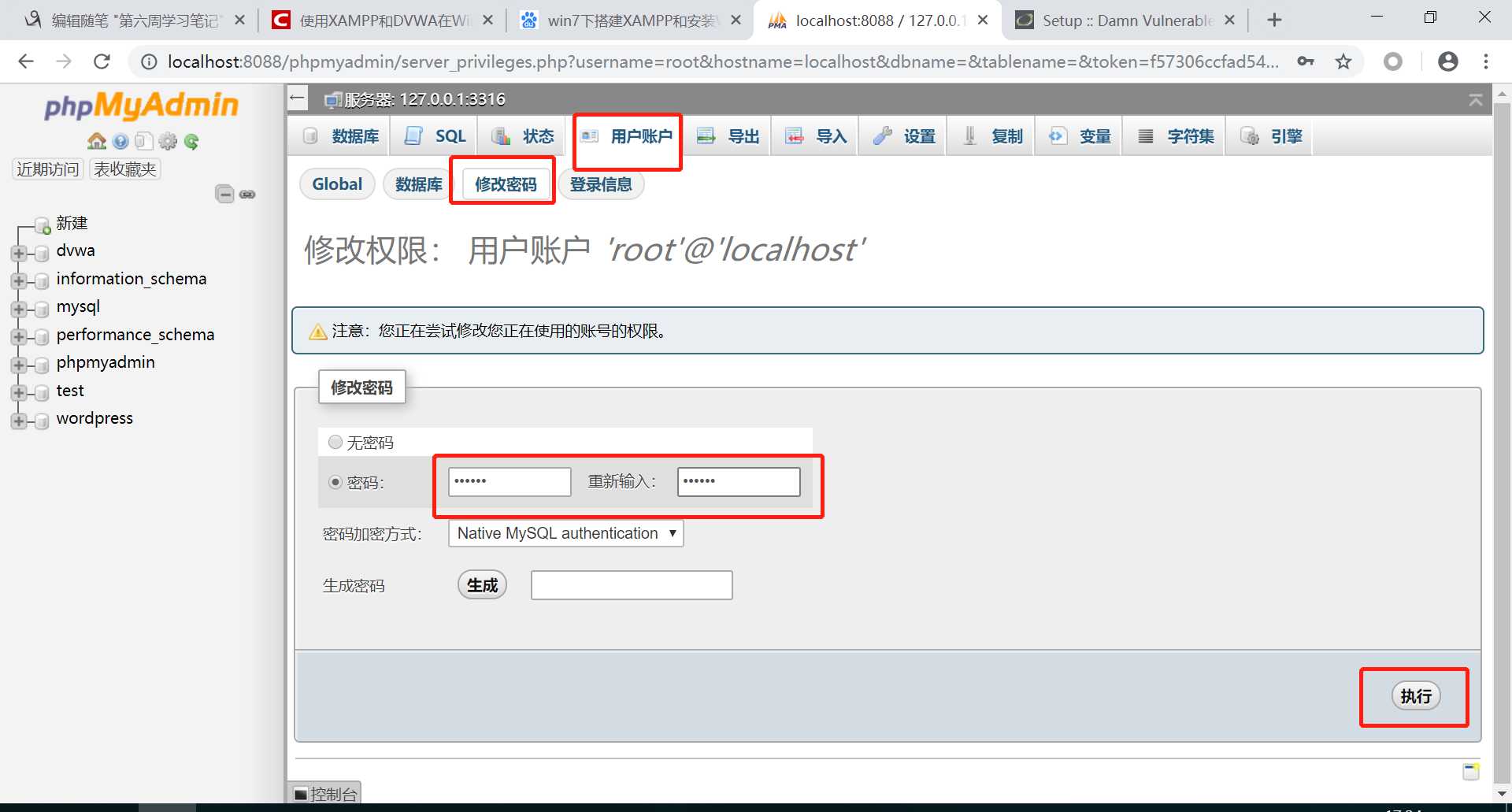The image size is (1512, 812).
Task: Open the SQL tab
Action: (435, 136)
